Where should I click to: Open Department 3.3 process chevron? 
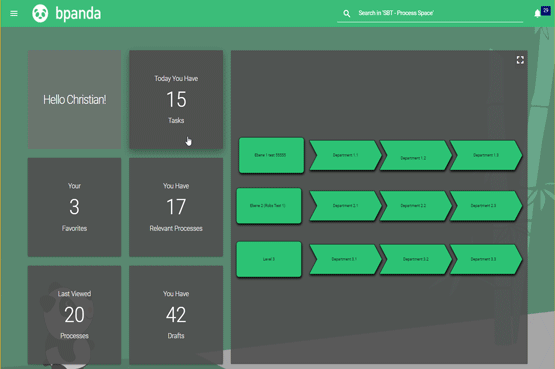[x=486, y=259]
